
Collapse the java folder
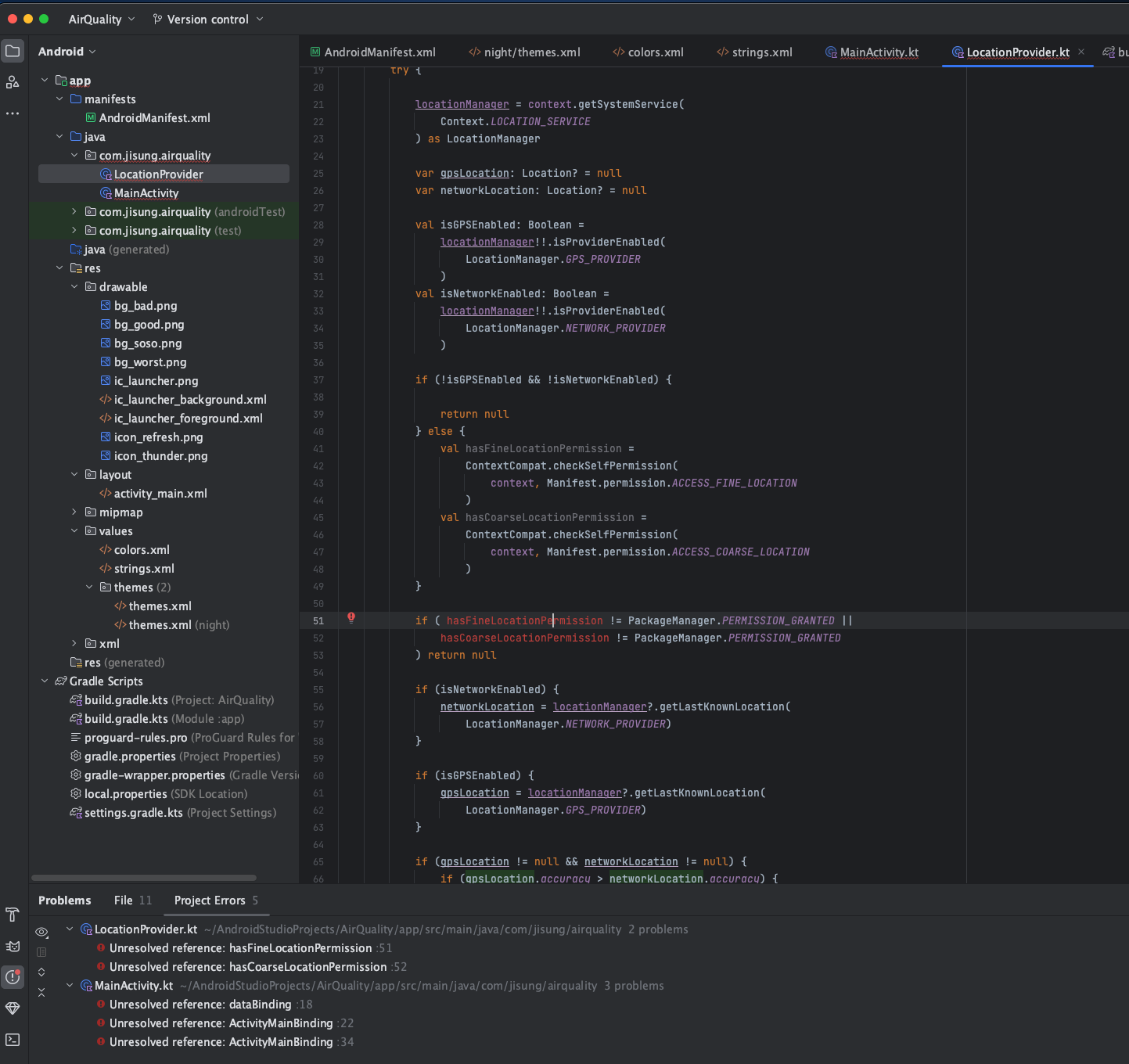59,136
